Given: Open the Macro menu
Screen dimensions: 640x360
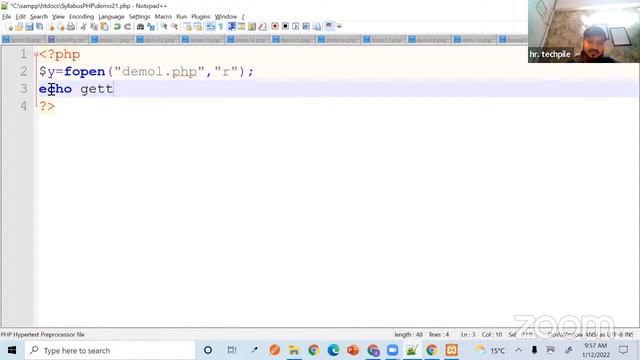Looking at the screenshot, I should coord(163,17).
